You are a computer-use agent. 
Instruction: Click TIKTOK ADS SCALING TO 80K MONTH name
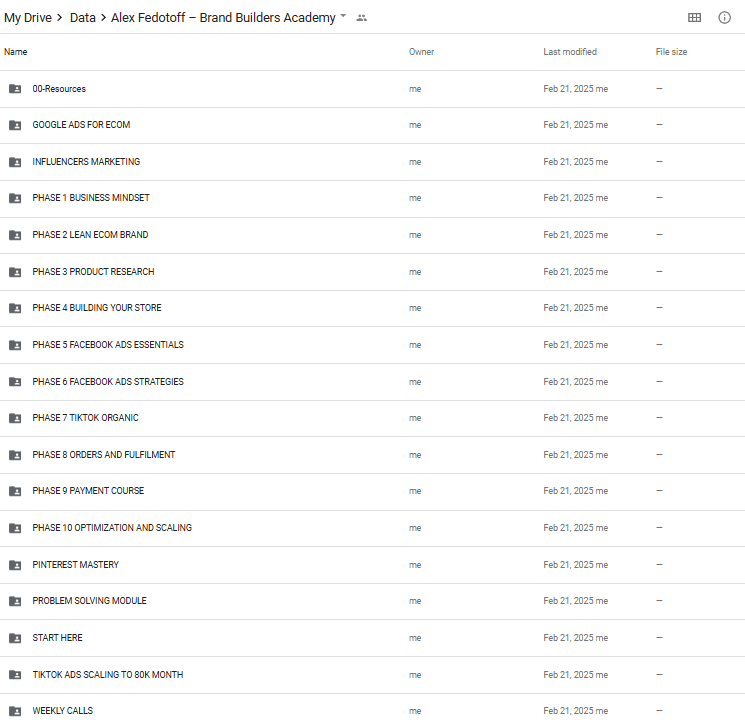tap(108, 675)
